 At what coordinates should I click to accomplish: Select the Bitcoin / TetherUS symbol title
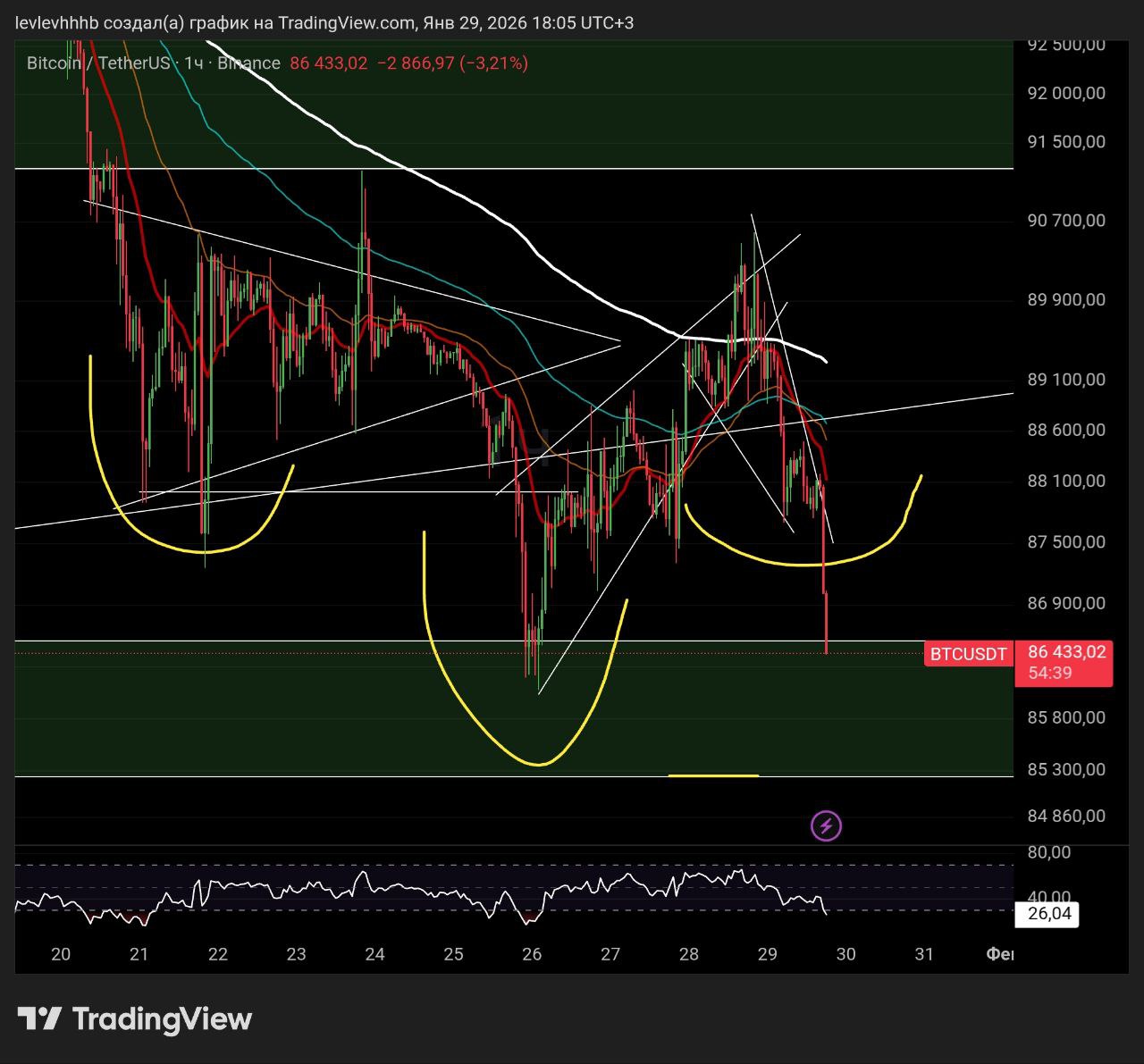[x=97, y=63]
